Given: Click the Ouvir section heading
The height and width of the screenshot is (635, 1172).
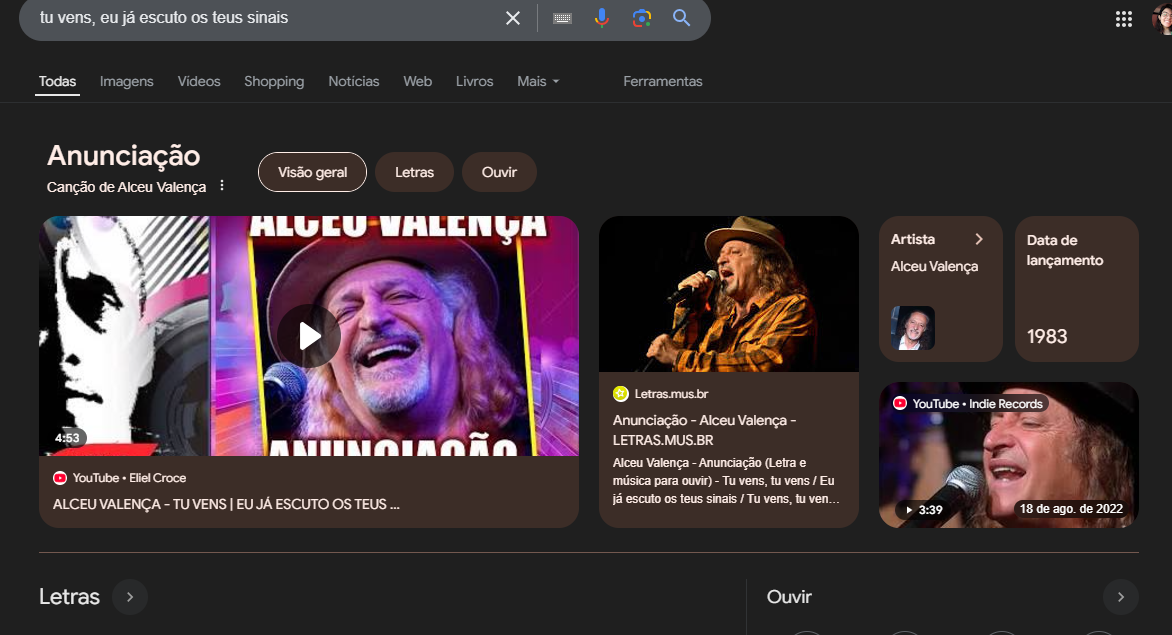Looking at the screenshot, I should [x=789, y=597].
